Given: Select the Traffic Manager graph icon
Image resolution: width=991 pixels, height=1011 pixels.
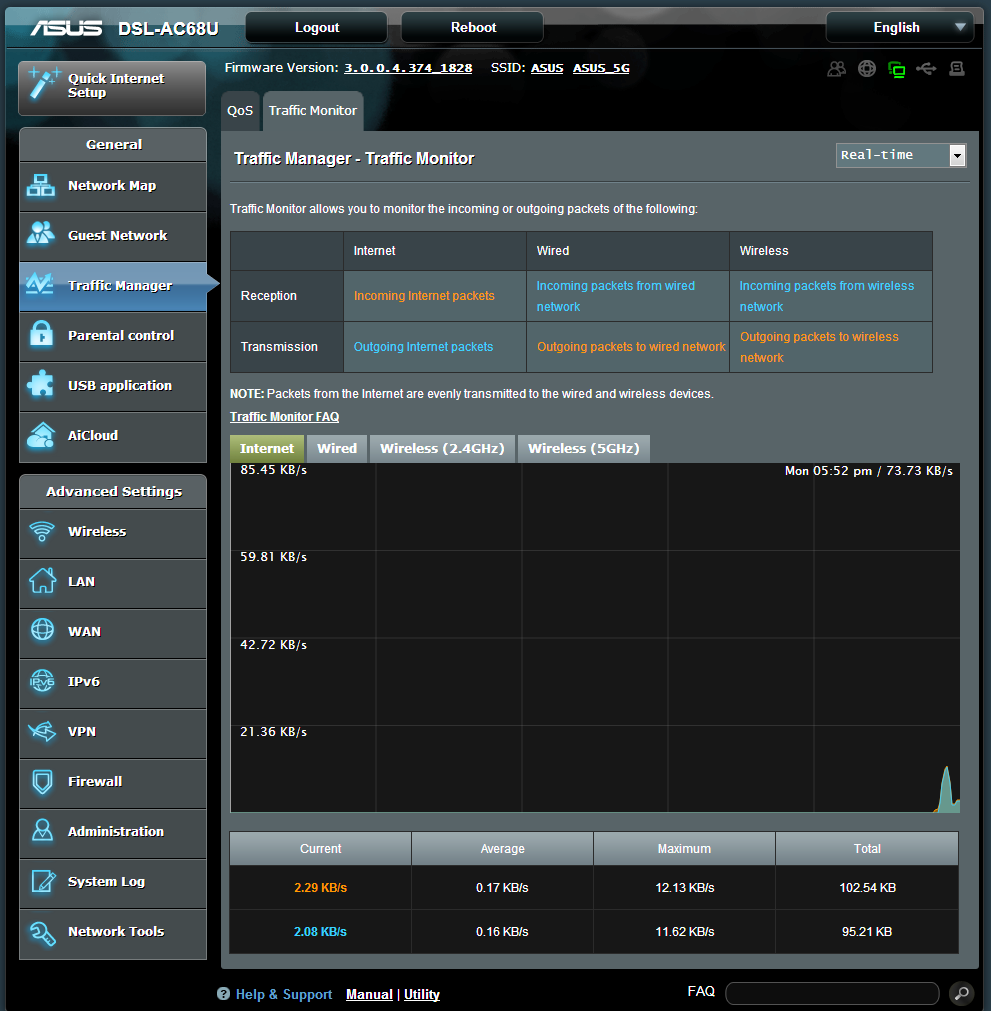Looking at the screenshot, I should click(39, 284).
